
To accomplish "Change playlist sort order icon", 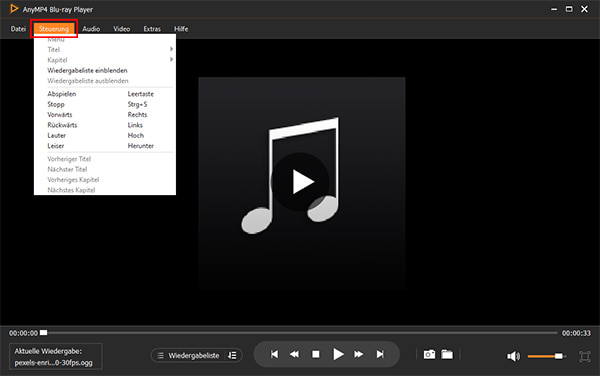I will (x=232, y=355).
